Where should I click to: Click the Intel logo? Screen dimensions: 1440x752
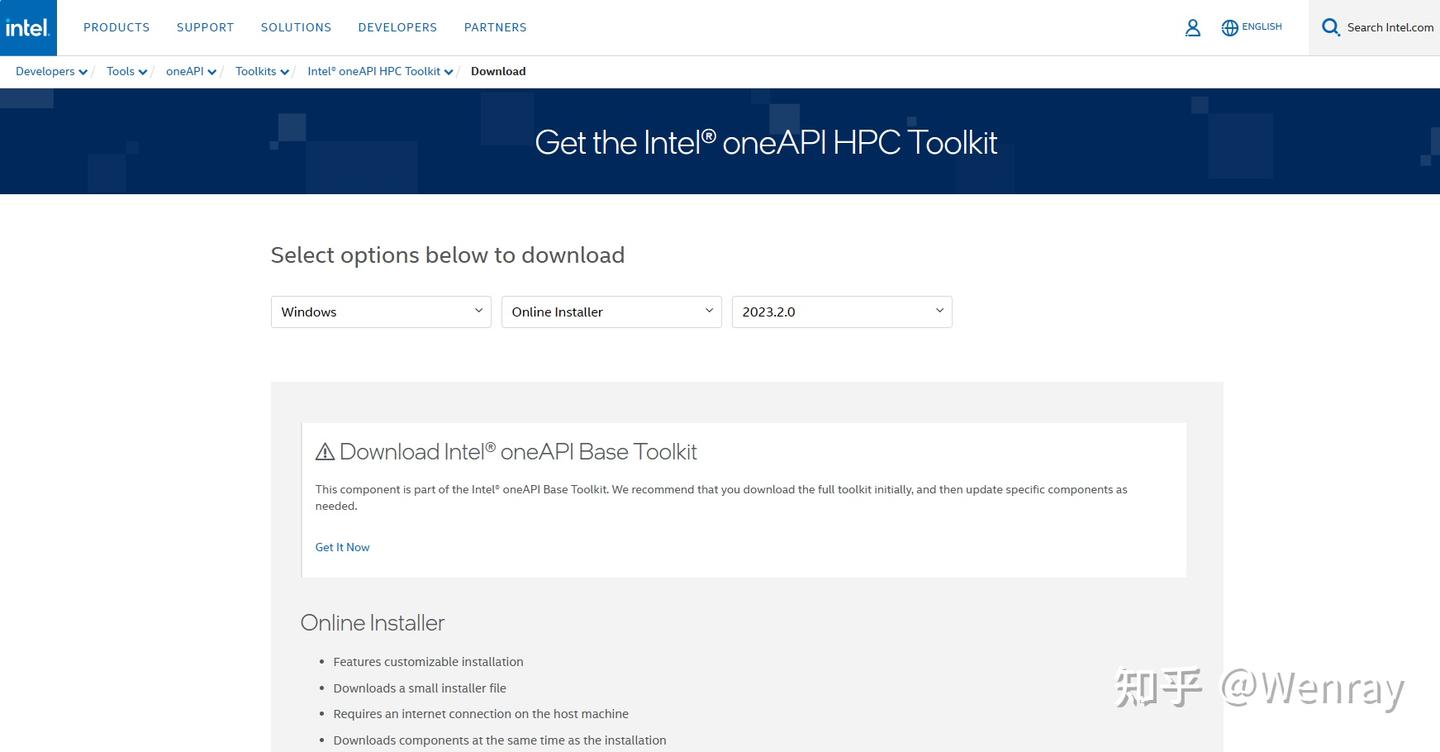coord(27,27)
